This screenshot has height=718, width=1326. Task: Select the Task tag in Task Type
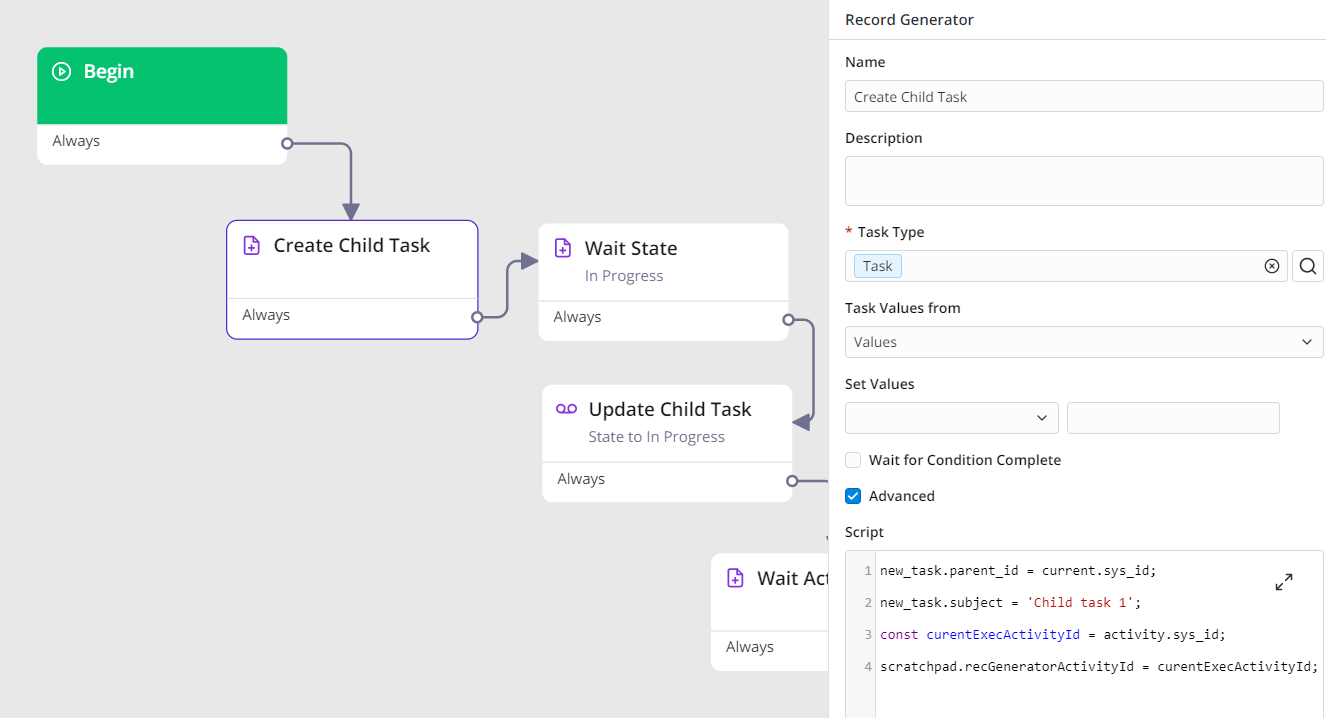[878, 266]
